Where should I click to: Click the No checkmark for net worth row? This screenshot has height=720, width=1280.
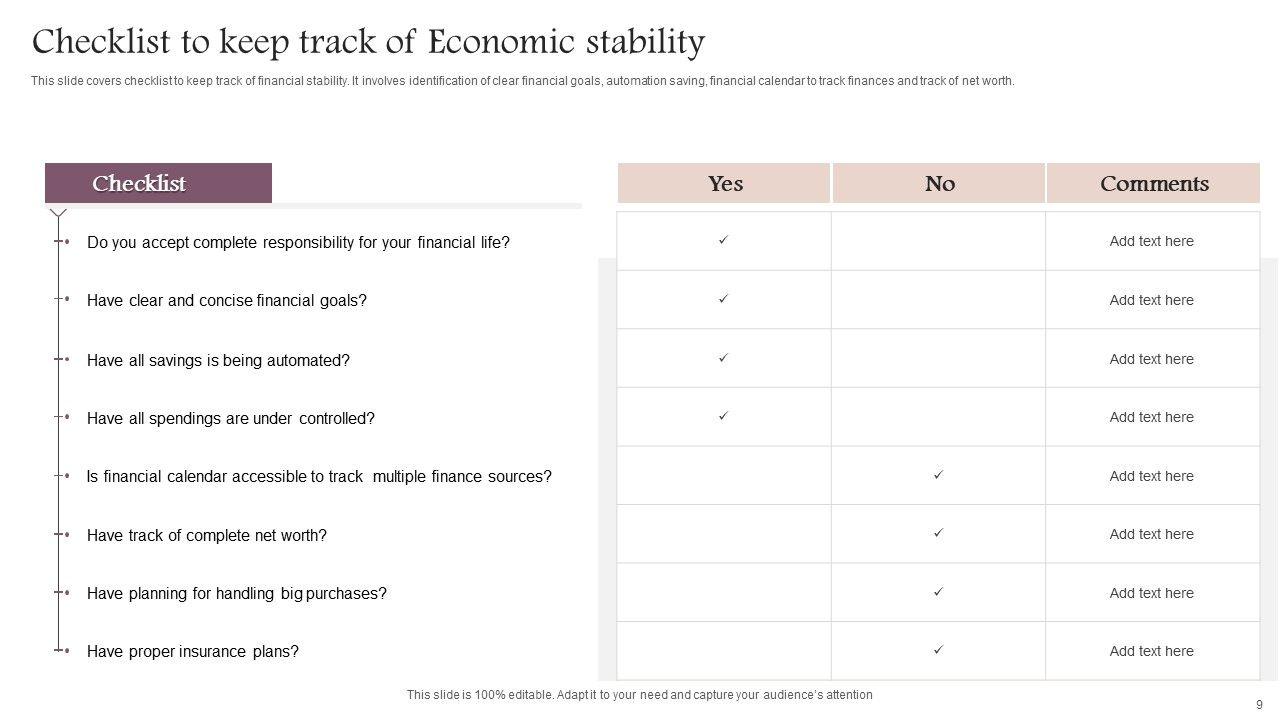tap(938, 533)
